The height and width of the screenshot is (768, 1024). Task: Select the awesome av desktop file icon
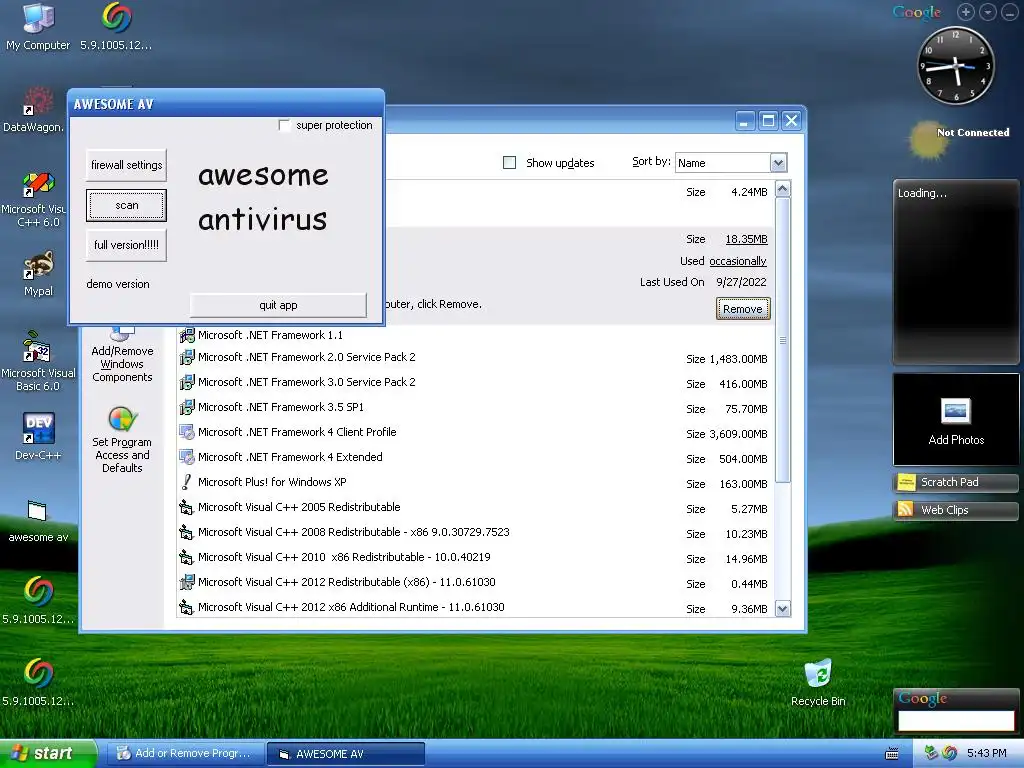pos(38,520)
